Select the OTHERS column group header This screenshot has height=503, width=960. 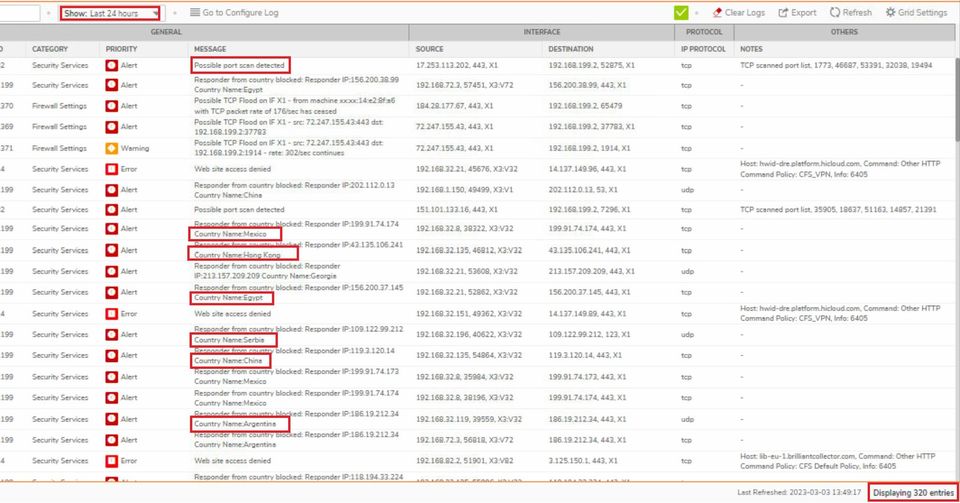click(x=844, y=32)
